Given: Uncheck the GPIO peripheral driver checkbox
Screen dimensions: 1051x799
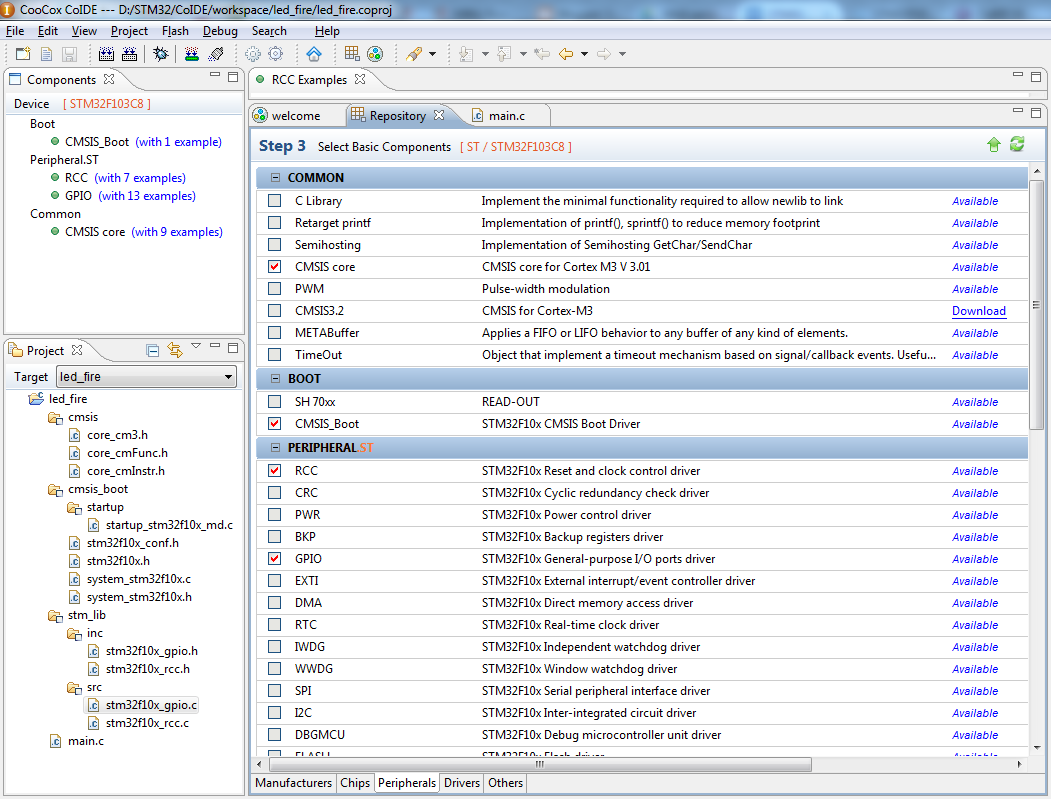Looking at the screenshot, I should click(x=275, y=559).
